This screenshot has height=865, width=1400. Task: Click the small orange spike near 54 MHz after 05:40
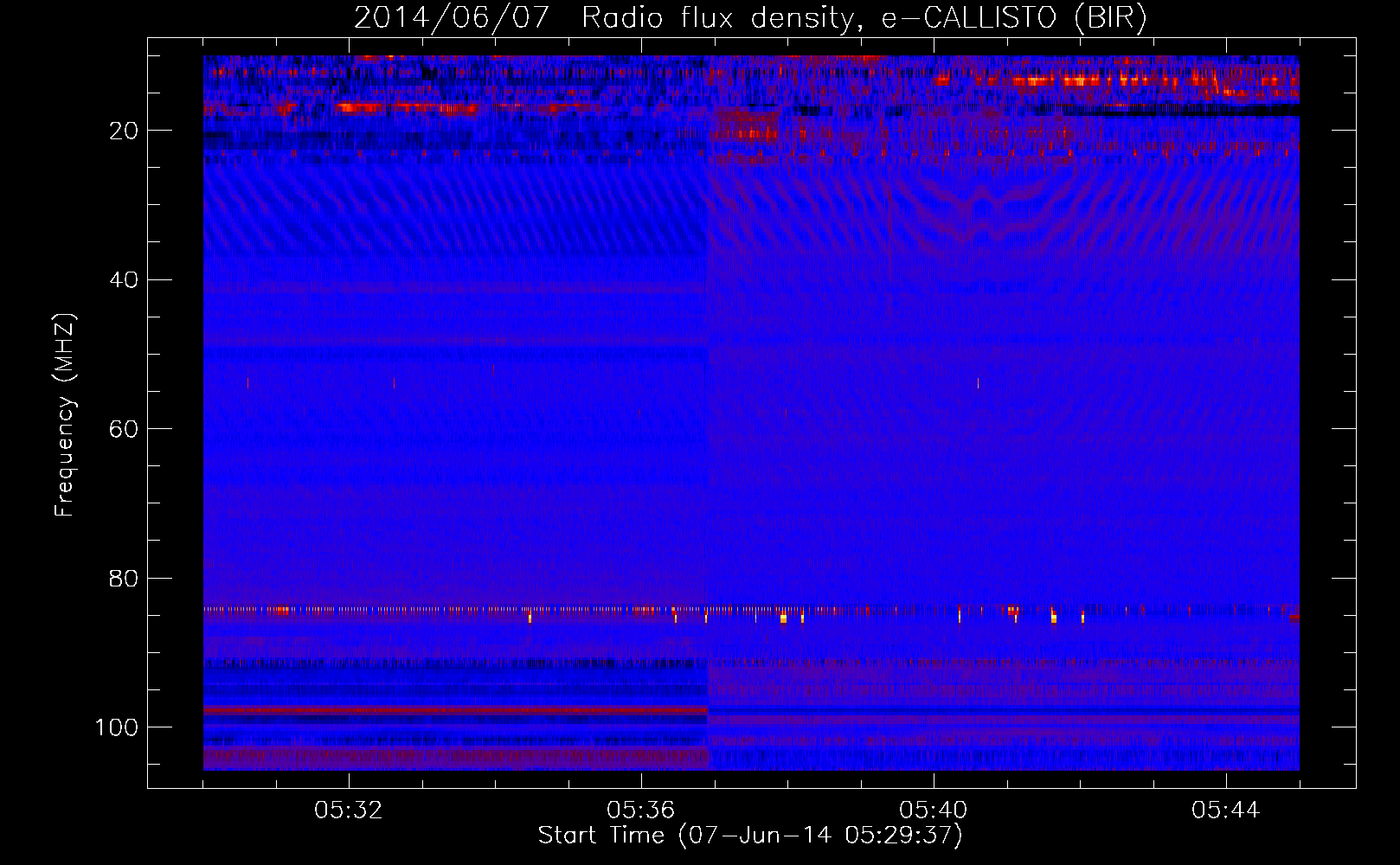[x=978, y=383]
